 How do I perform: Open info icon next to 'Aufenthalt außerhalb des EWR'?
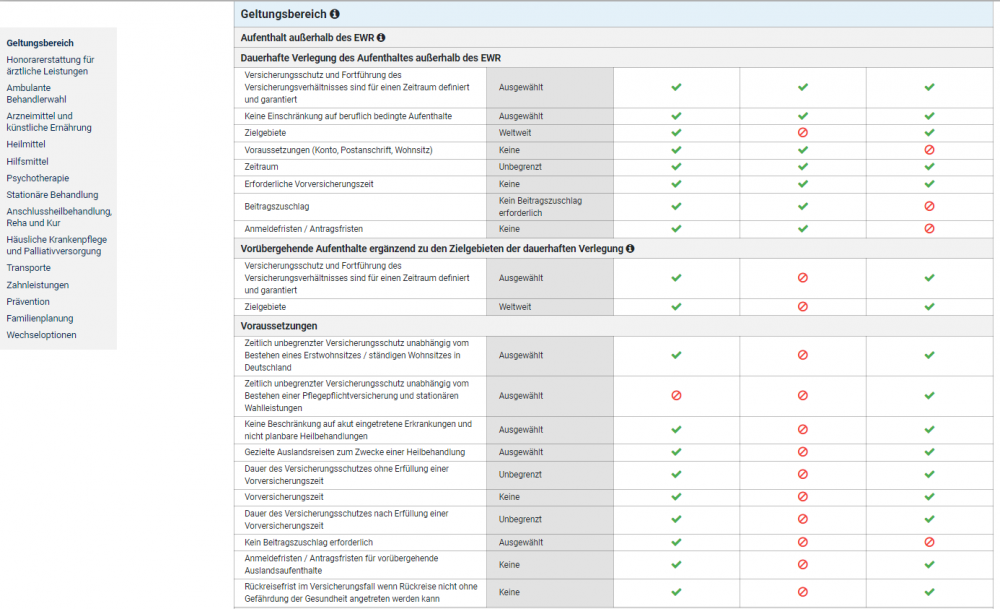[x=381, y=37]
